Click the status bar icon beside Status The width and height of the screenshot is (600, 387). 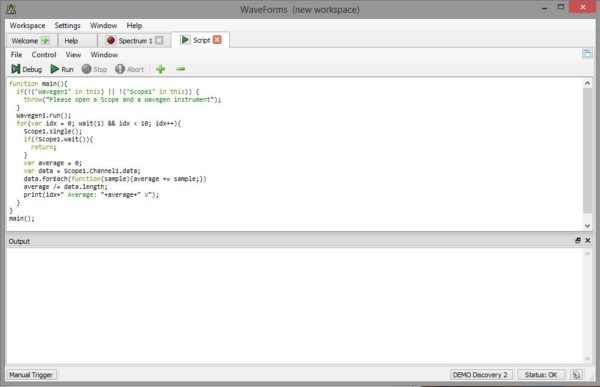[x=576, y=375]
